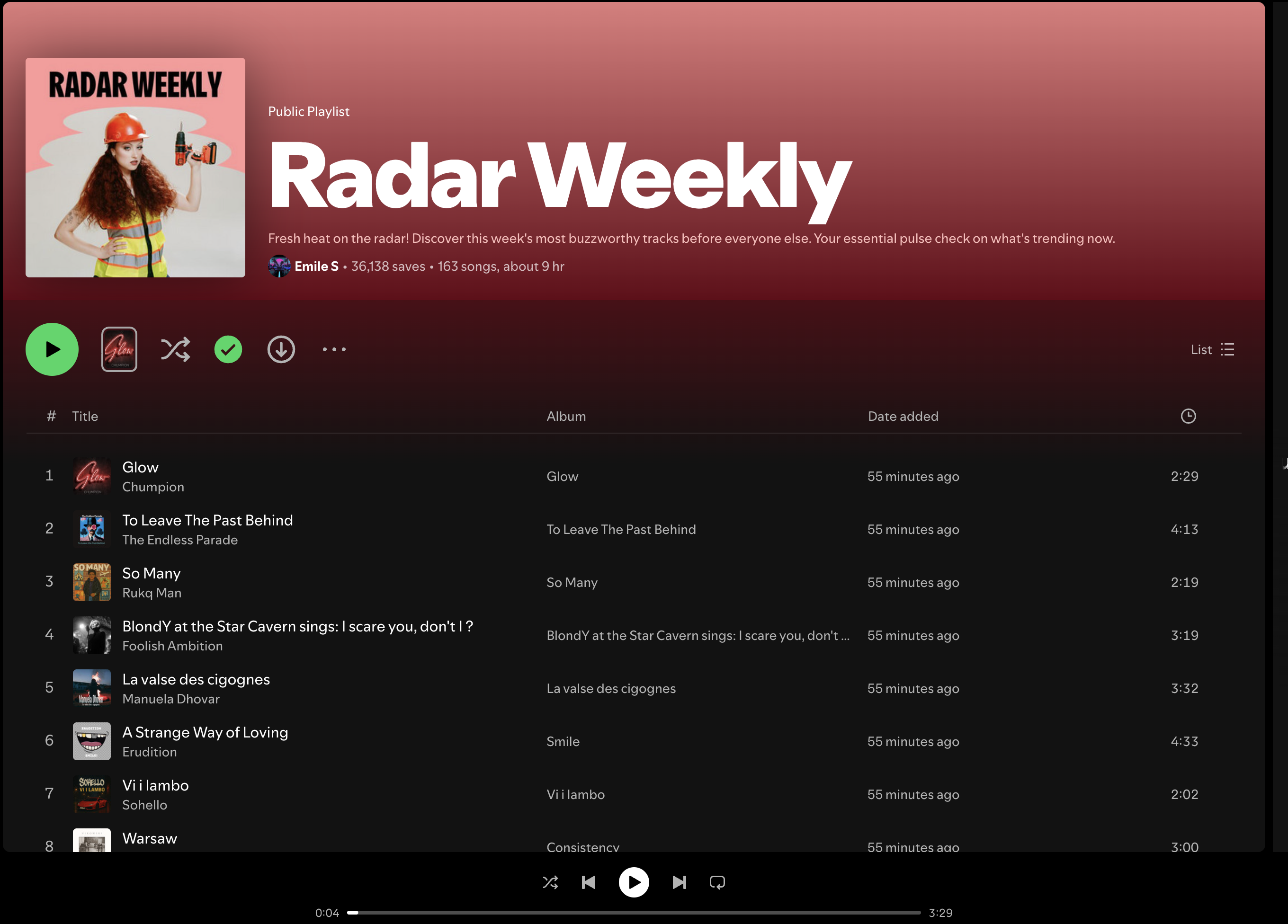Open the Glow album preview thumbnail button
Viewport: 1288px width, 924px height.
tap(119, 349)
